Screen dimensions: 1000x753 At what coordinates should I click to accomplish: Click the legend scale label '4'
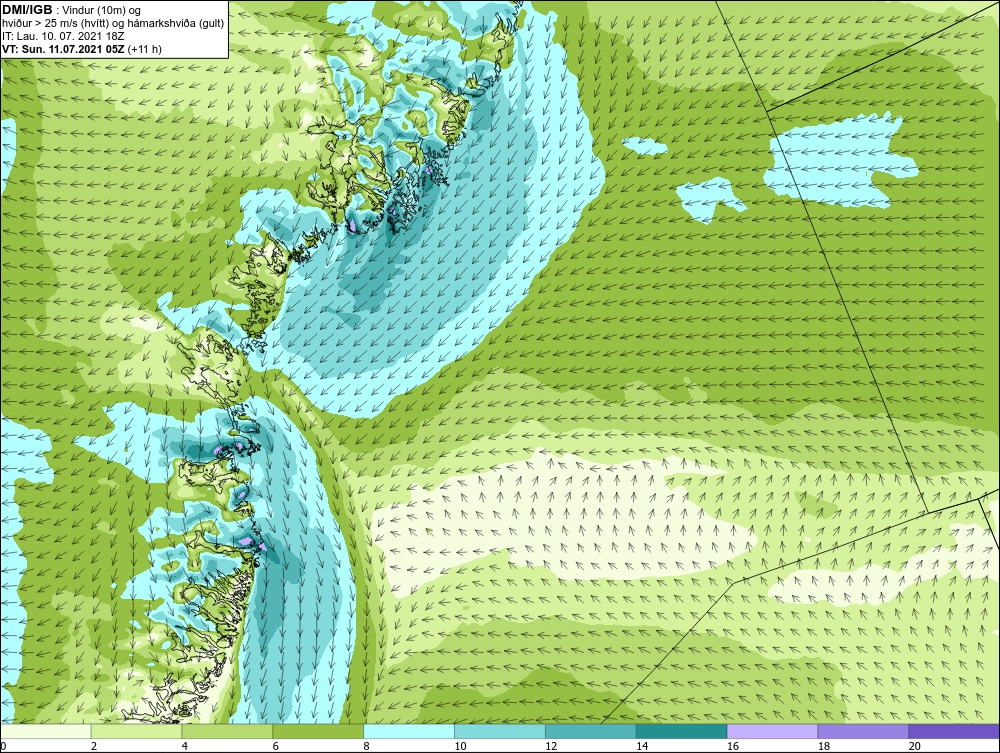pos(184,746)
